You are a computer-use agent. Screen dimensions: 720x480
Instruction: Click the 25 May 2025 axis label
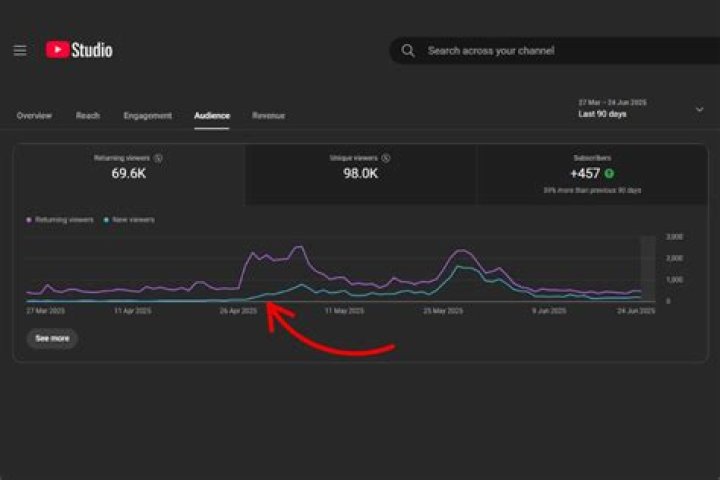click(x=443, y=311)
